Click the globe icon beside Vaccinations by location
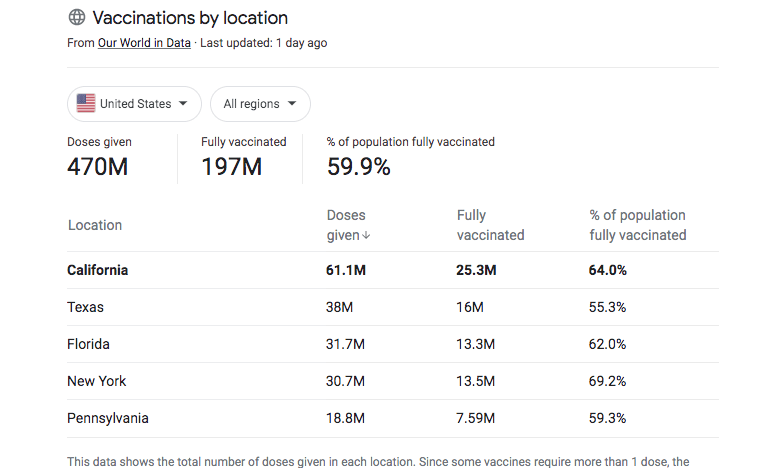The height and width of the screenshot is (468, 777). click(77, 17)
